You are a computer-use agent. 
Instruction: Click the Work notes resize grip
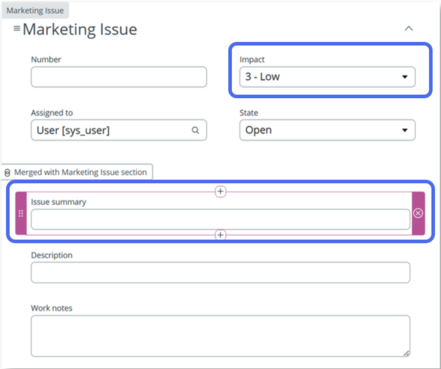coord(406,353)
